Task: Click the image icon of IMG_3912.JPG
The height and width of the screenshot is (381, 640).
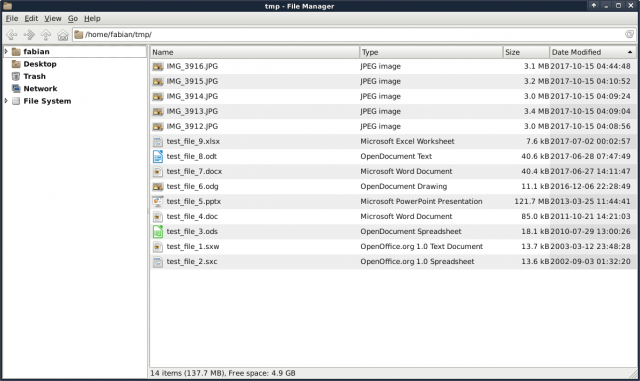Action: [x=158, y=126]
